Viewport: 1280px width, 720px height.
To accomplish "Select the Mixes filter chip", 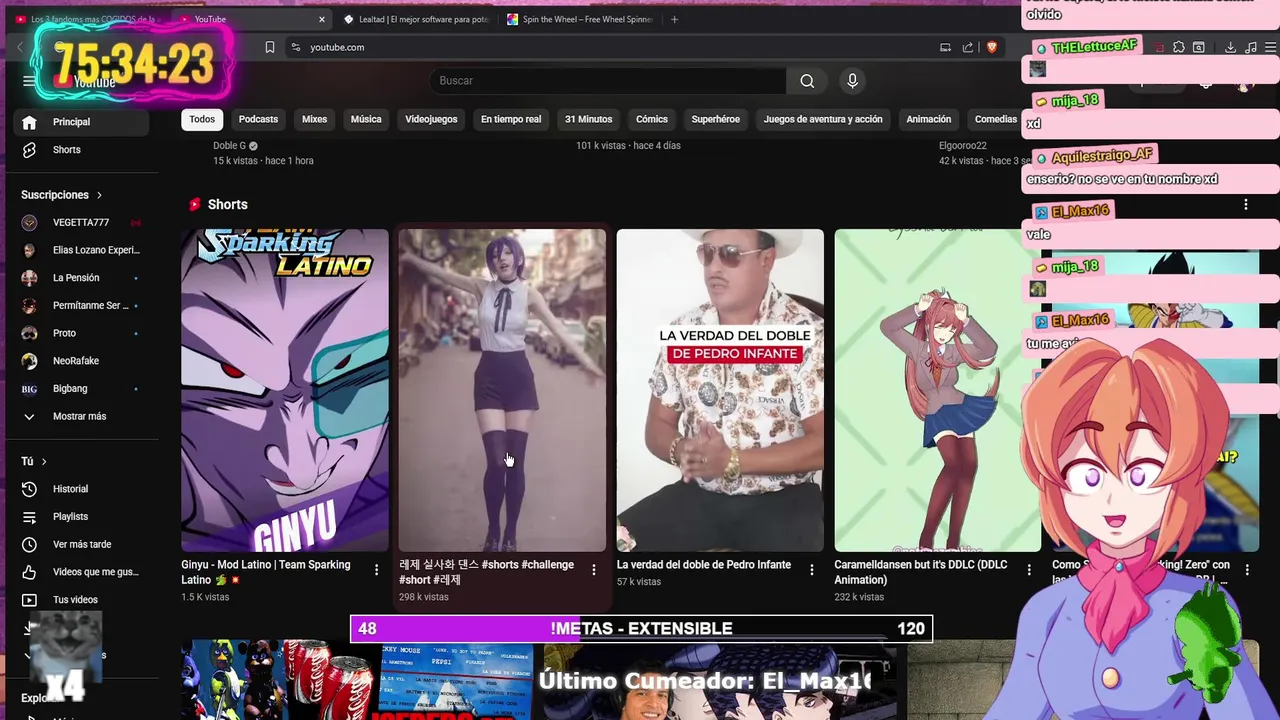I will tap(314, 119).
